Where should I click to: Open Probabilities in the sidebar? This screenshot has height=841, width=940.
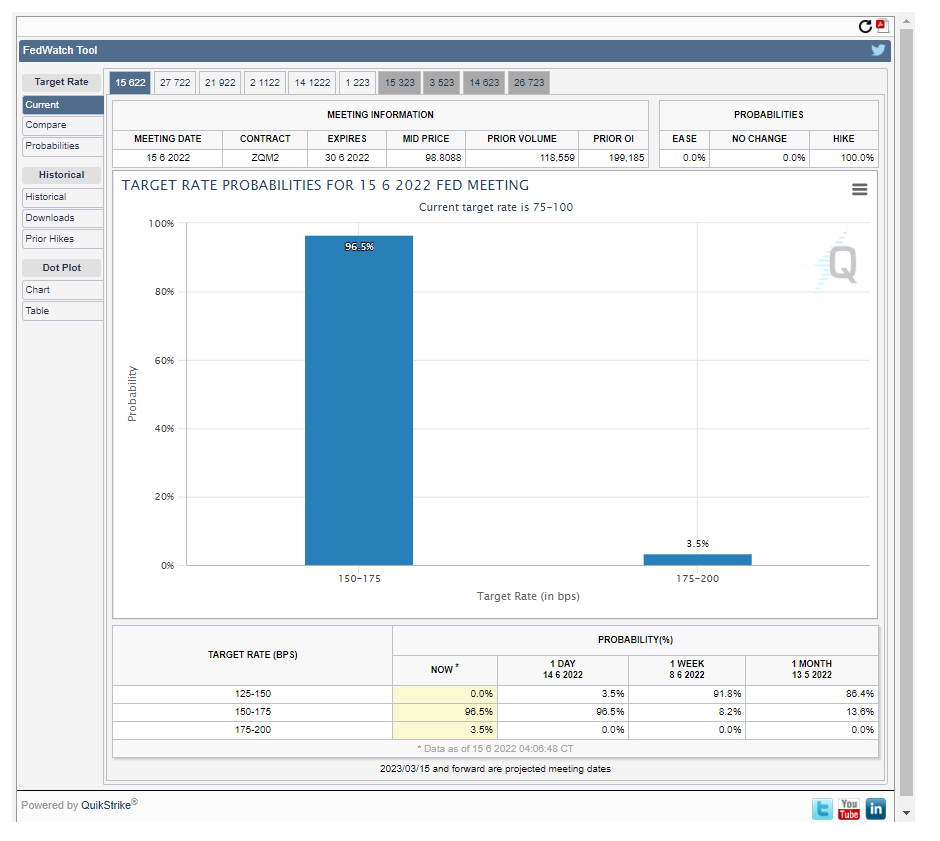click(x=62, y=146)
